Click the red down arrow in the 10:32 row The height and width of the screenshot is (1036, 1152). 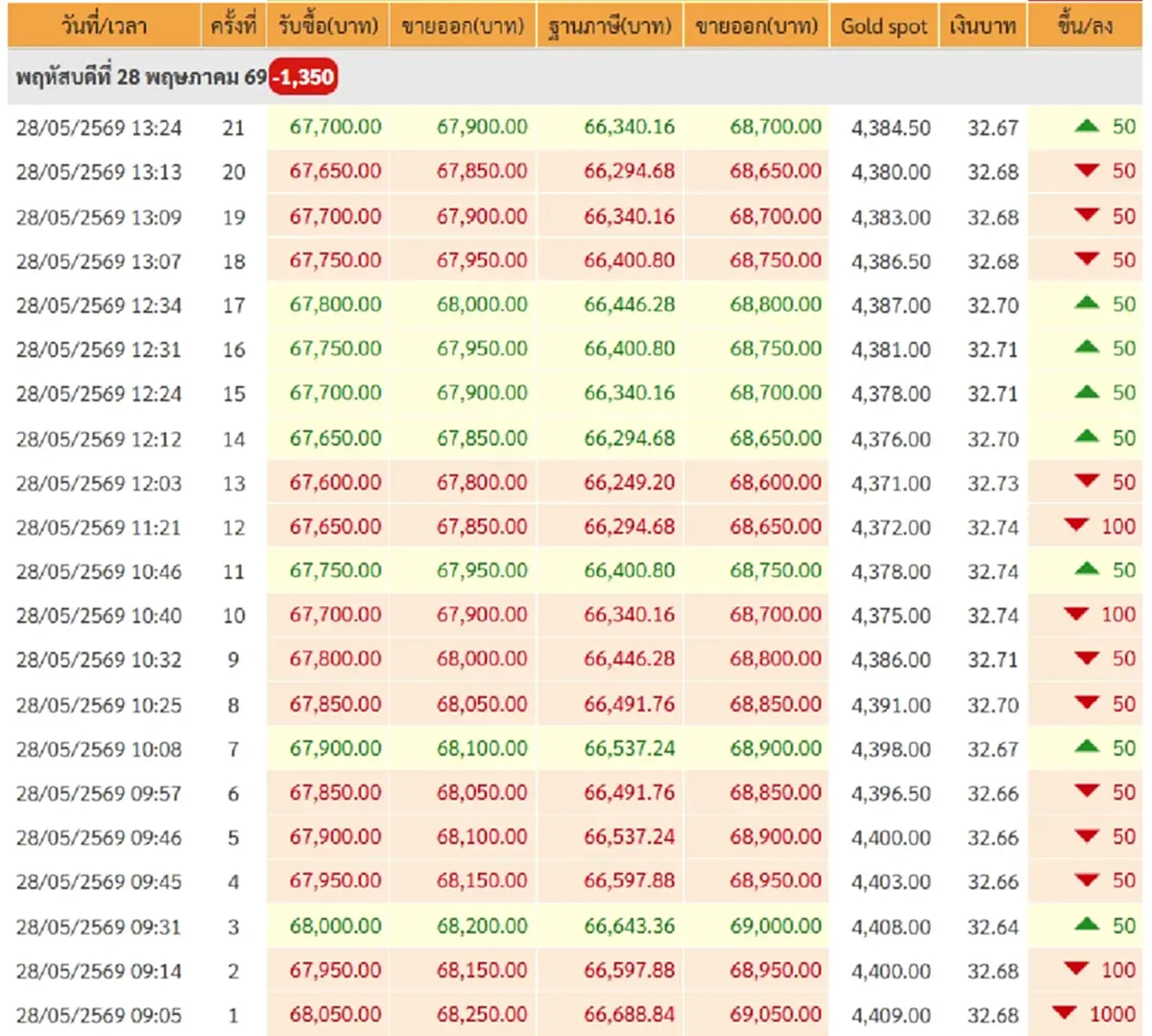click(1087, 658)
